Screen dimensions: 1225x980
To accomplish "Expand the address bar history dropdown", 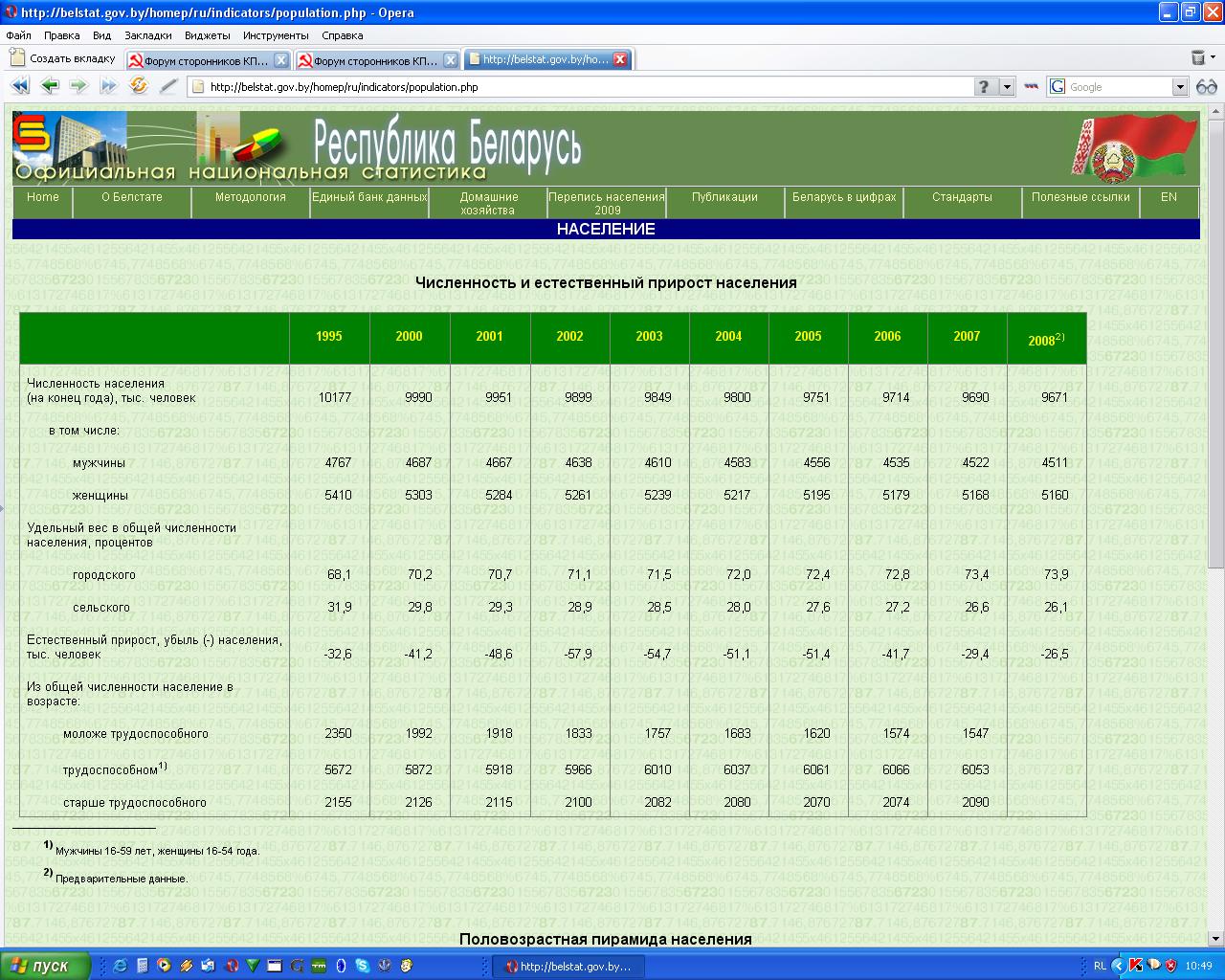I will click(1007, 87).
